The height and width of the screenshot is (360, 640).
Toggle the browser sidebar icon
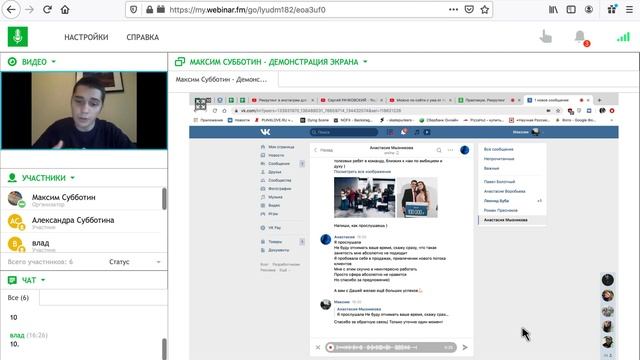click(571, 9)
